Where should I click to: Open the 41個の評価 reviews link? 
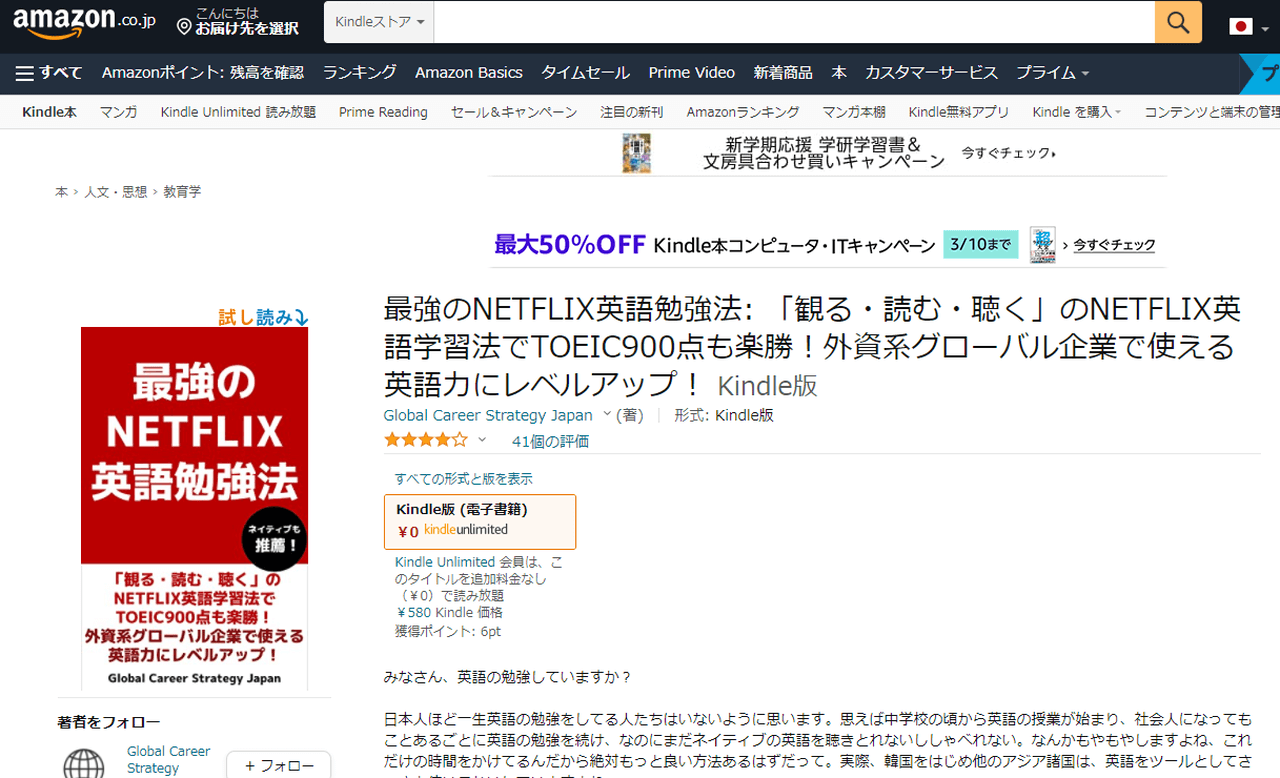coord(550,441)
